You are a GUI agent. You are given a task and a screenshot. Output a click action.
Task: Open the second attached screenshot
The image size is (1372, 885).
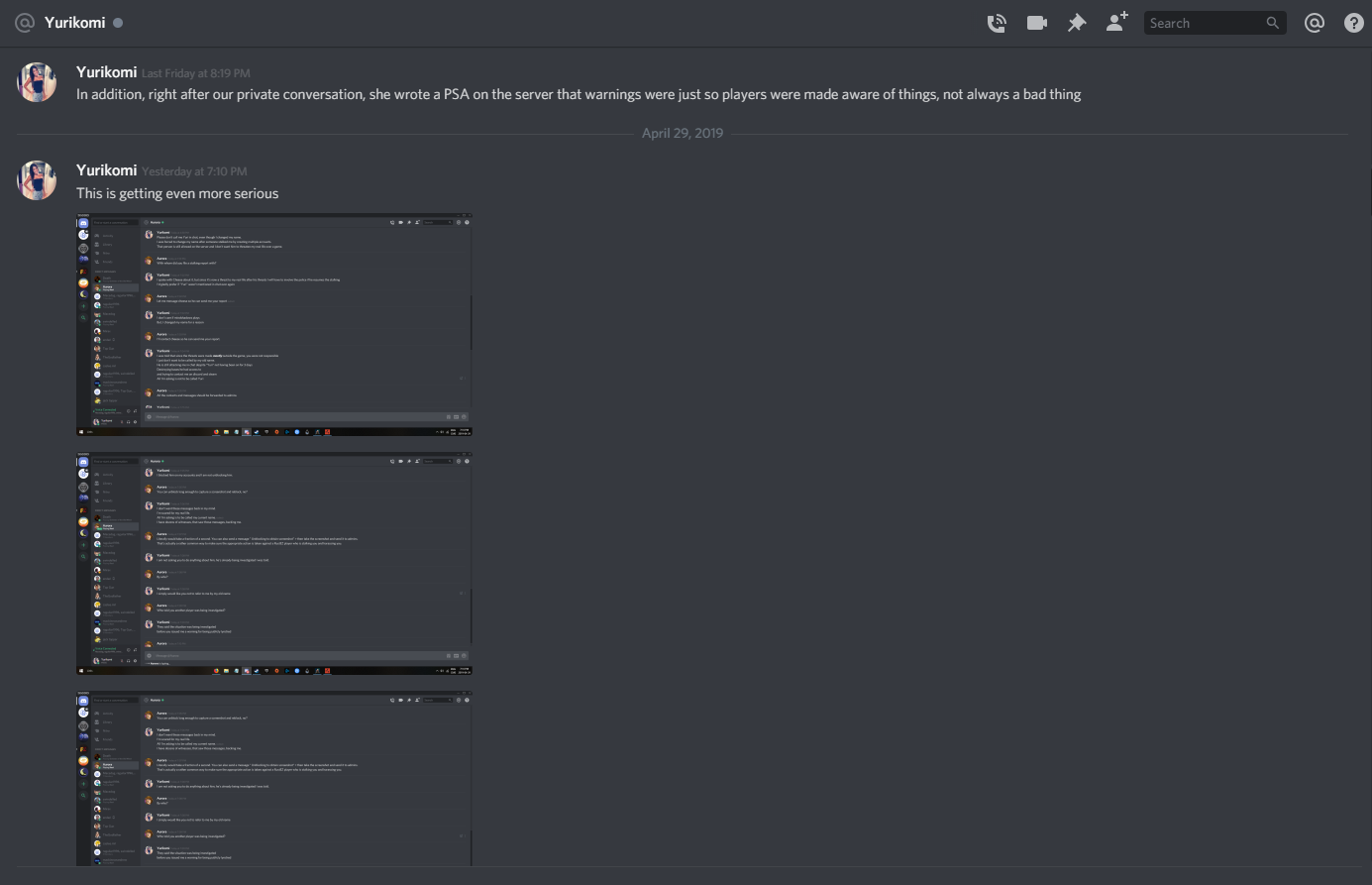(274, 563)
